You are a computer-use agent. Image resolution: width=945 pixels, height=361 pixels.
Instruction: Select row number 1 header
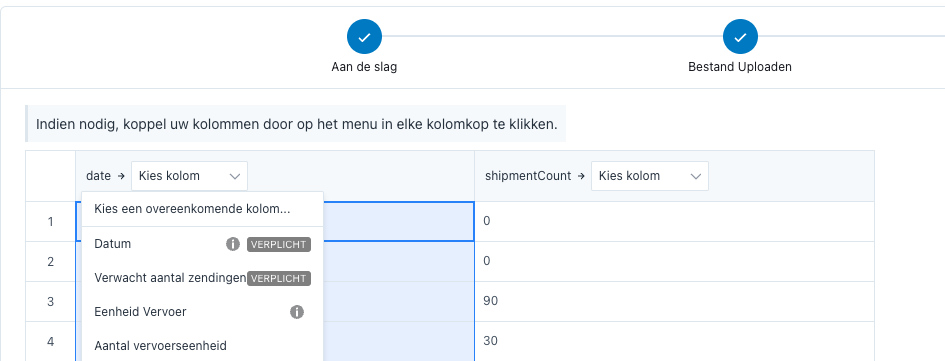click(x=51, y=222)
